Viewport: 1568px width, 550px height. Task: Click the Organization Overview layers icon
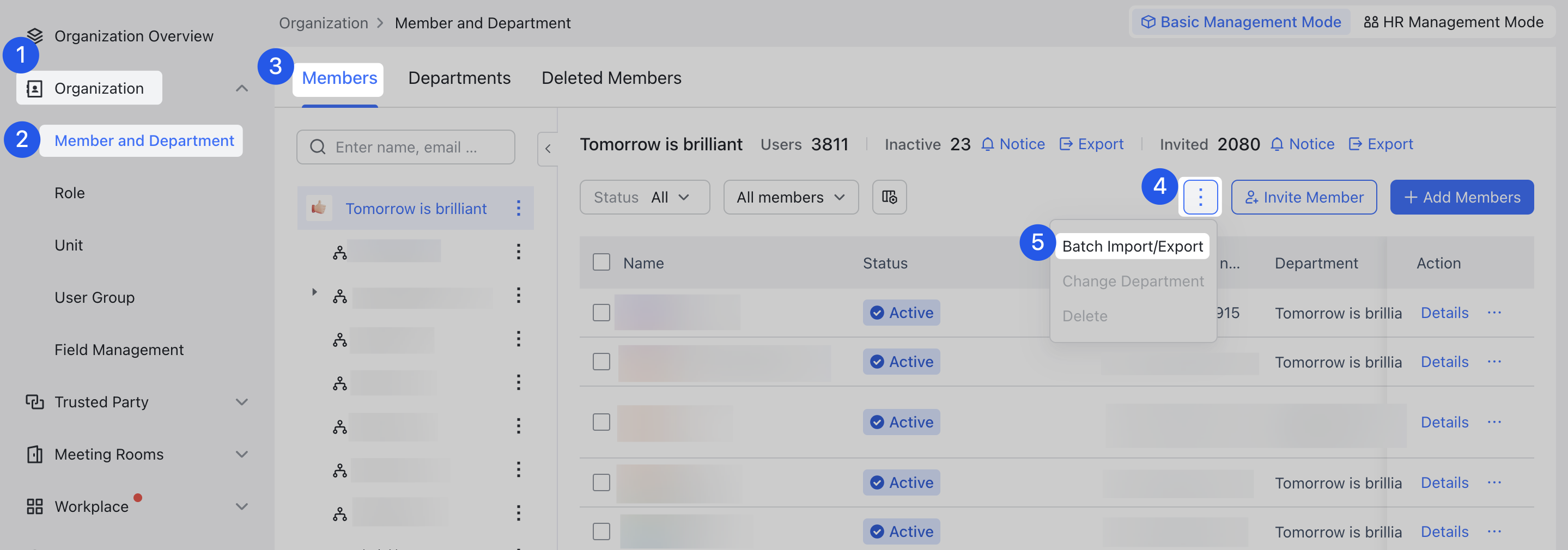36,35
